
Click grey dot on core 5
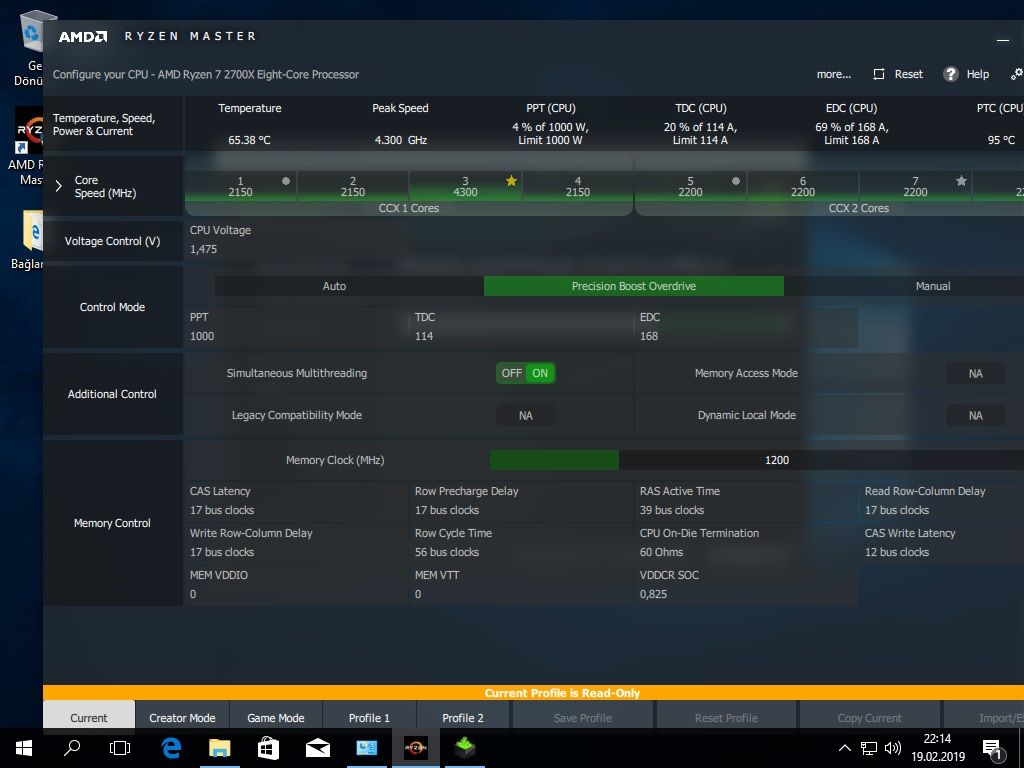click(736, 181)
